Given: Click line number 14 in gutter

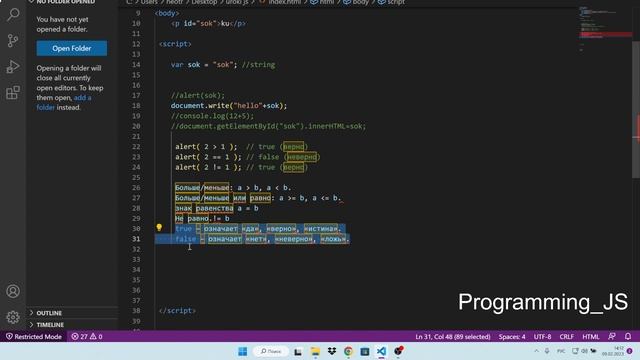Looking at the screenshot, I should click(136, 64).
